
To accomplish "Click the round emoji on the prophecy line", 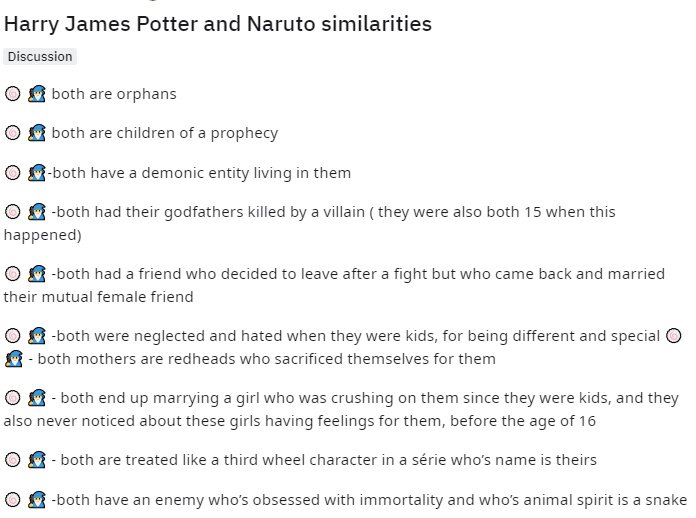I will (13, 133).
